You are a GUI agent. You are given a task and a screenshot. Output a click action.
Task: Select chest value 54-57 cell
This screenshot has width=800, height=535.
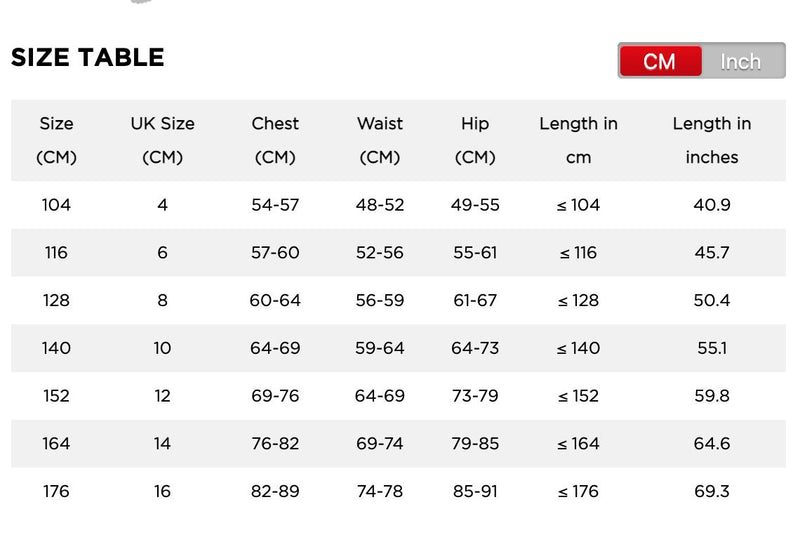tap(275, 205)
